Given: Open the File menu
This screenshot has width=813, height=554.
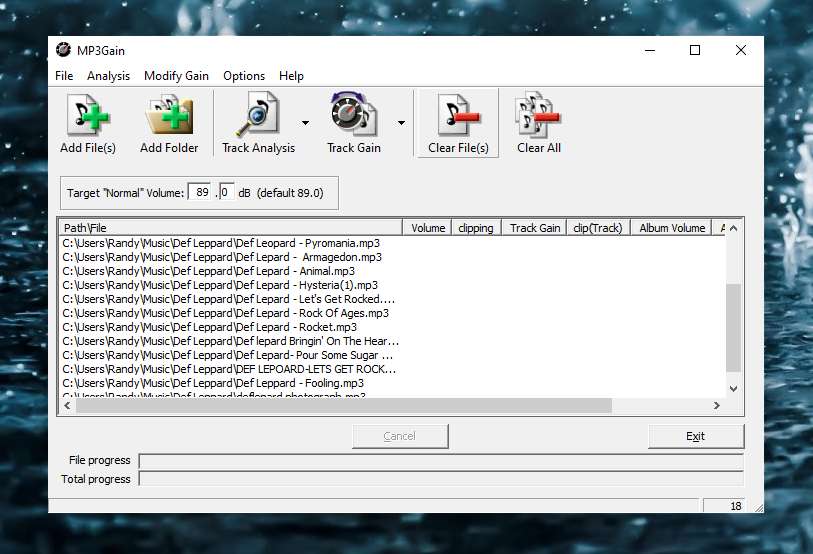Looking at the screenshot, I should 64,76.
